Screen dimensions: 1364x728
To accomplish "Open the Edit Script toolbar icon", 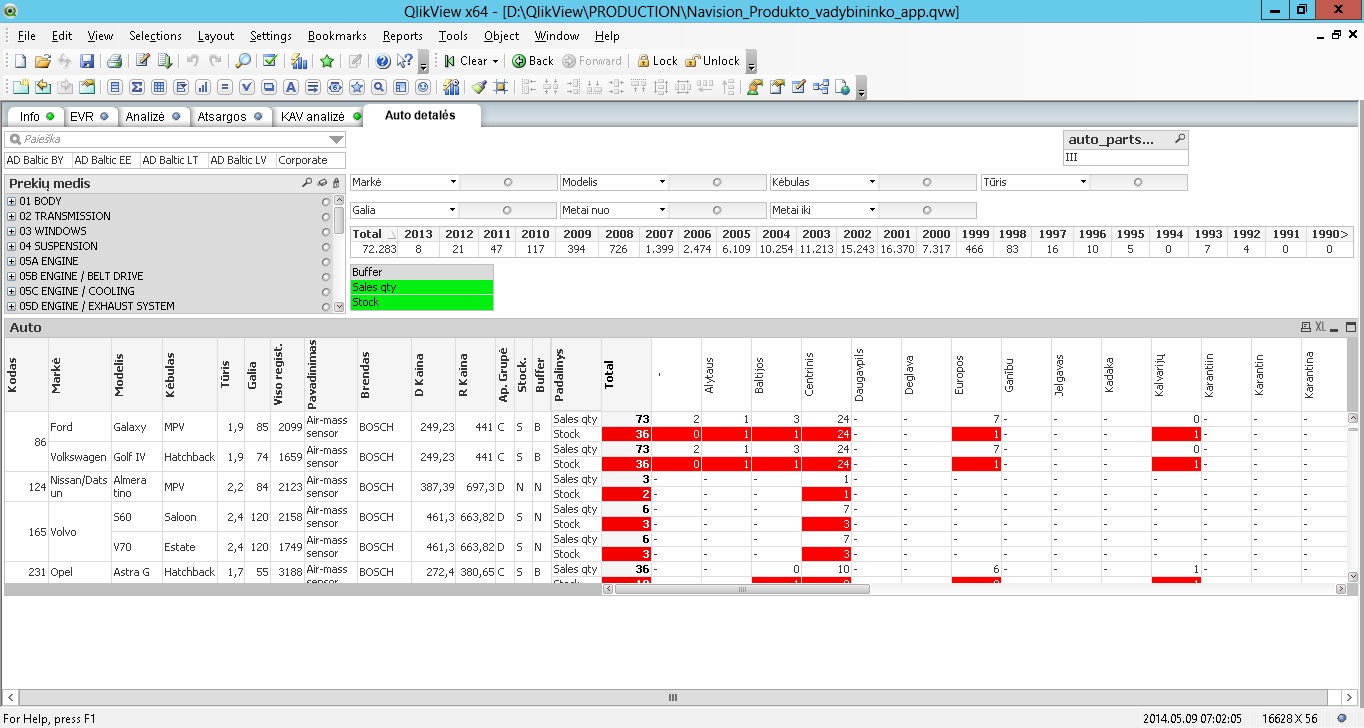I will coord(143,61).
